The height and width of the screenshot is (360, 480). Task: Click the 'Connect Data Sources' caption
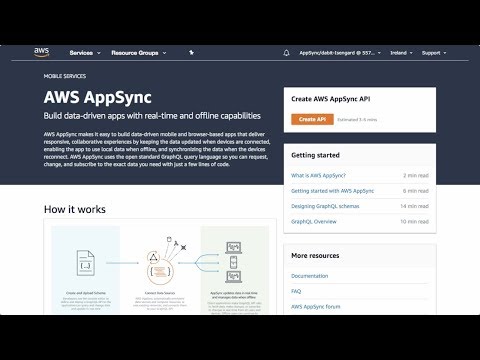pyautogui.click(x=160, y=293)
